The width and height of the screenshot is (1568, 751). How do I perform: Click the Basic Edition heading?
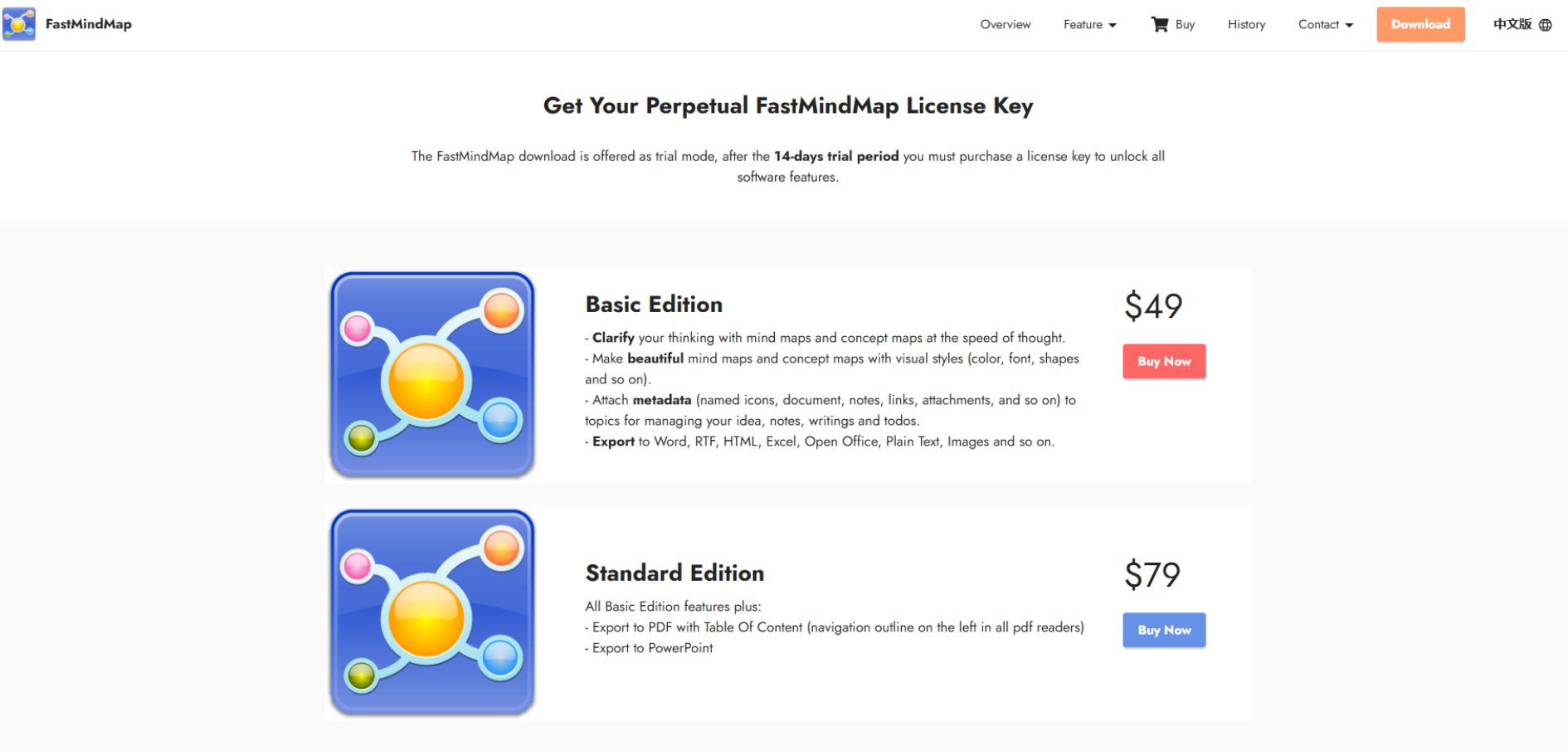[654, 305]
